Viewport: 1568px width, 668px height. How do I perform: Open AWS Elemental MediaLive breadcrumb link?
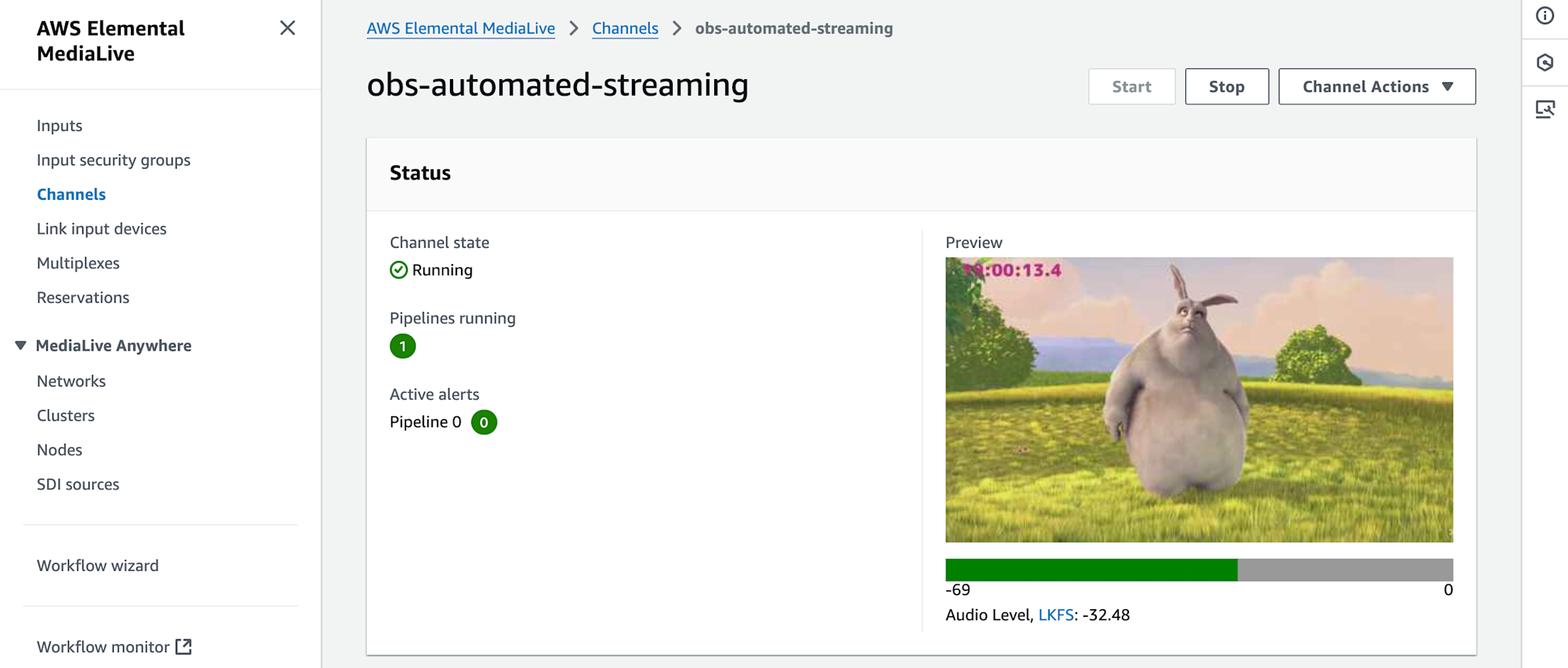coord(461,28)
